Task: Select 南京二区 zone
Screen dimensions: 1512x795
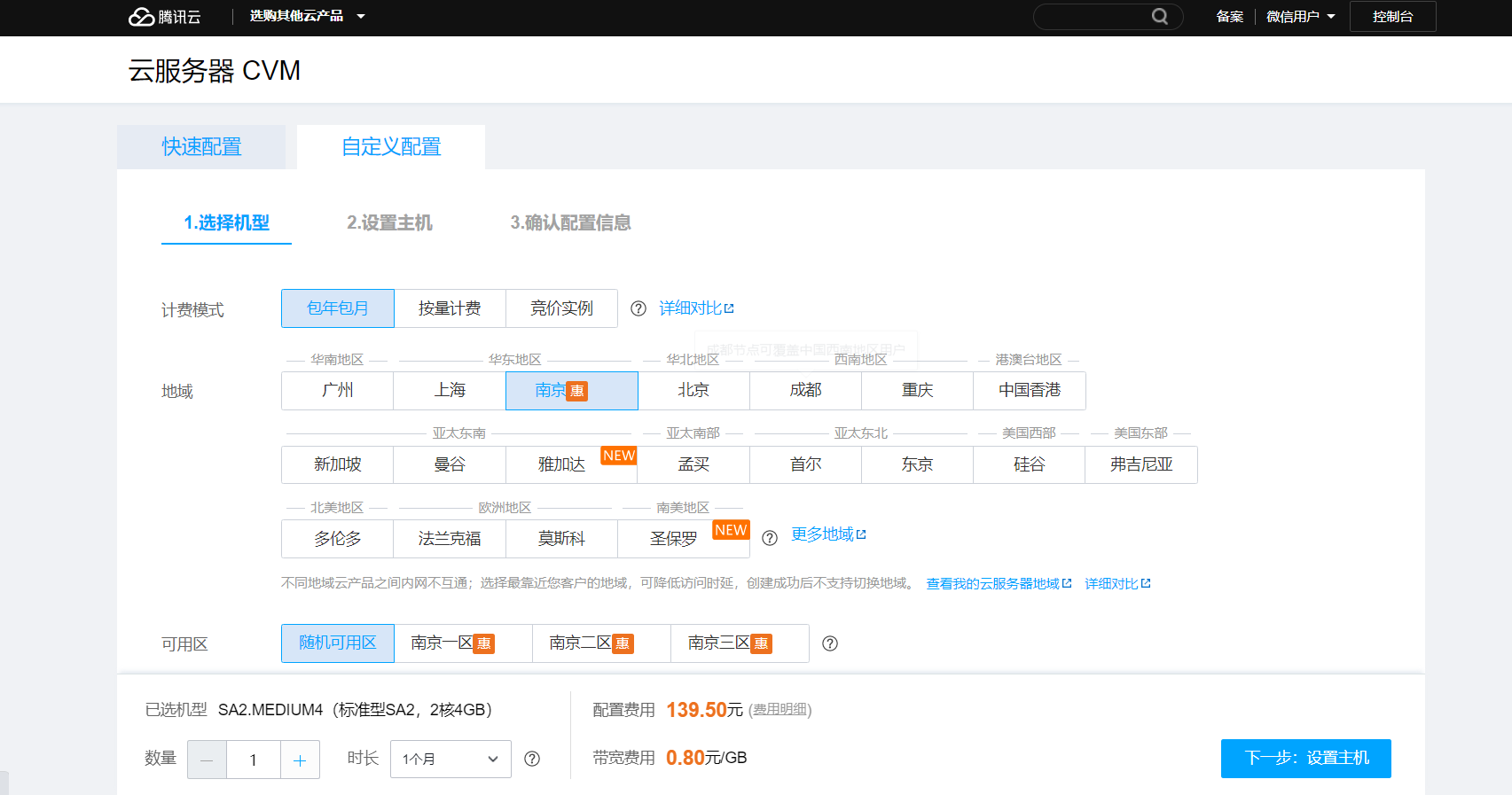Action: pyautogui.click(x=602, y=643)
